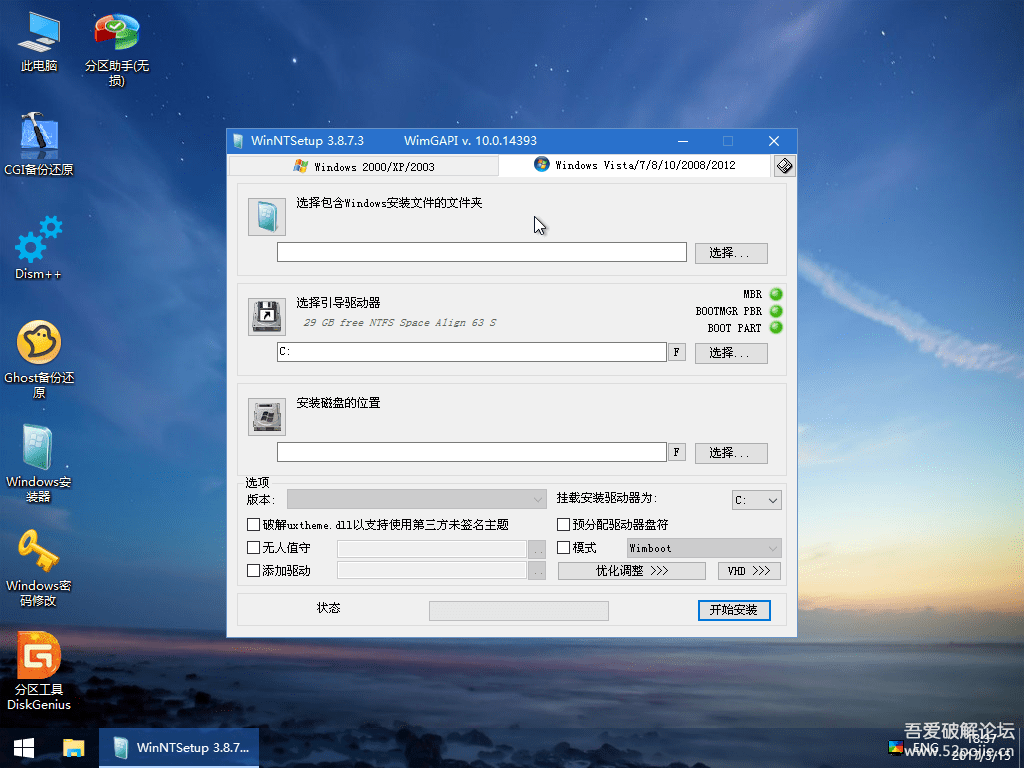
Task: Click the F button beside boot drive field
Action: 677,352
